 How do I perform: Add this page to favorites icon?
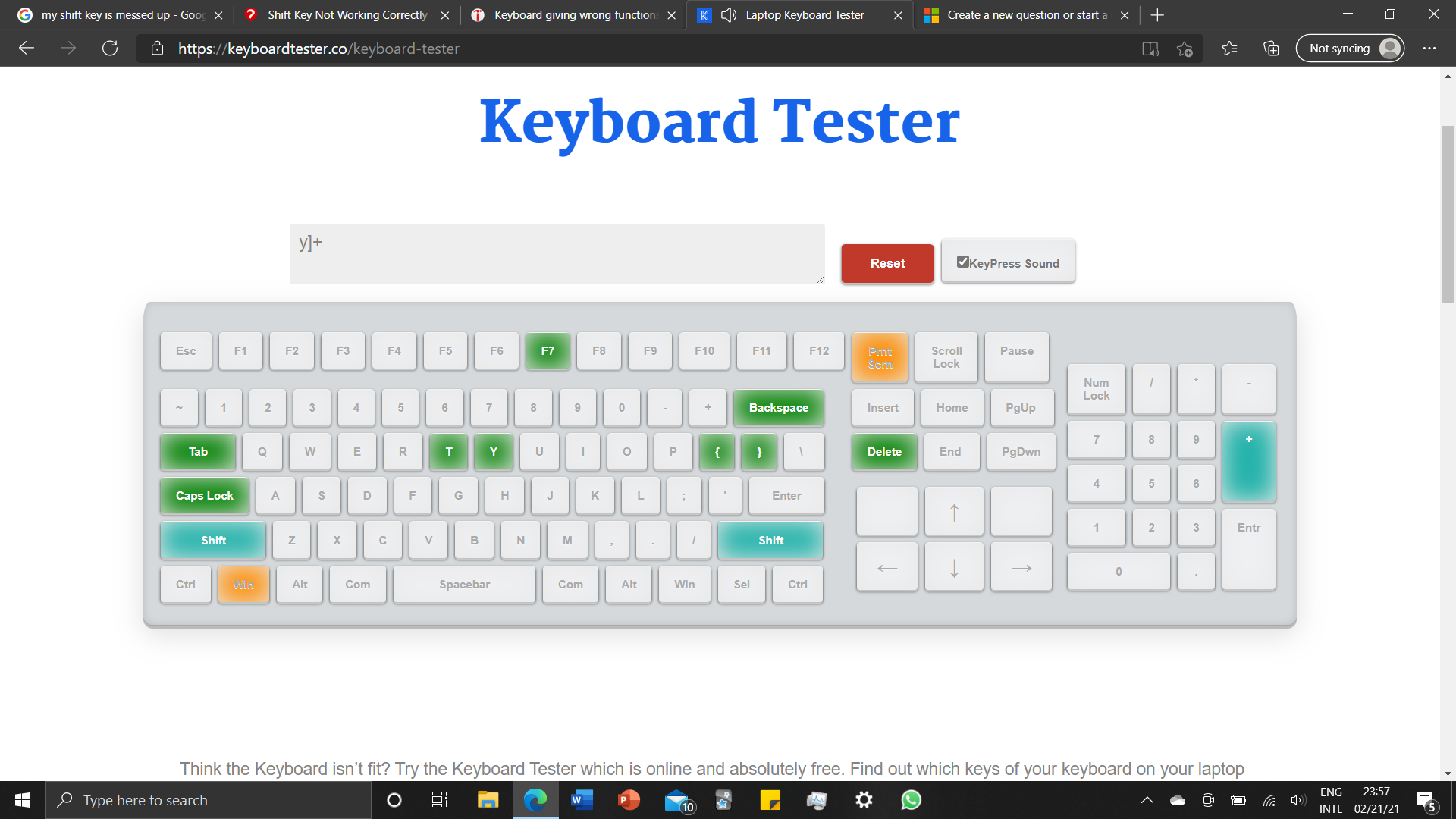1185,49
